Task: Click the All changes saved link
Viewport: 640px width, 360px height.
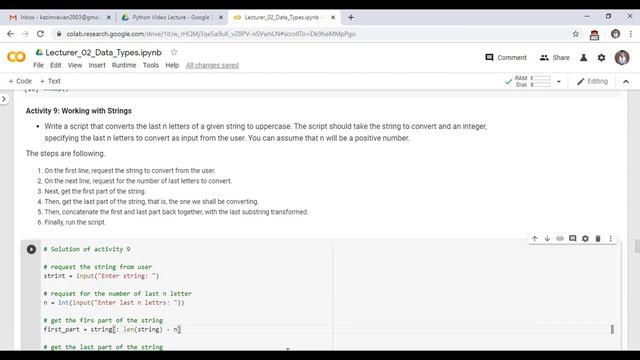Action: (x=212, y=65)
